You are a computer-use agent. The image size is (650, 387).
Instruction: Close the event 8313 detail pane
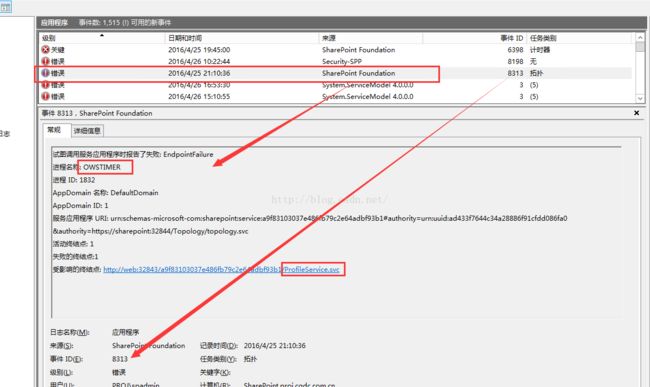[x=636, y=113]
